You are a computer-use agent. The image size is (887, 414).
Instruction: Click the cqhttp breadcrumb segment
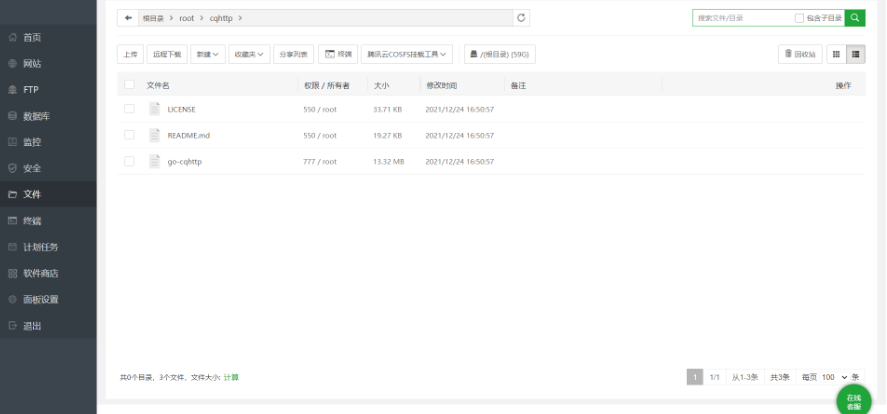(x=221, y=18)
